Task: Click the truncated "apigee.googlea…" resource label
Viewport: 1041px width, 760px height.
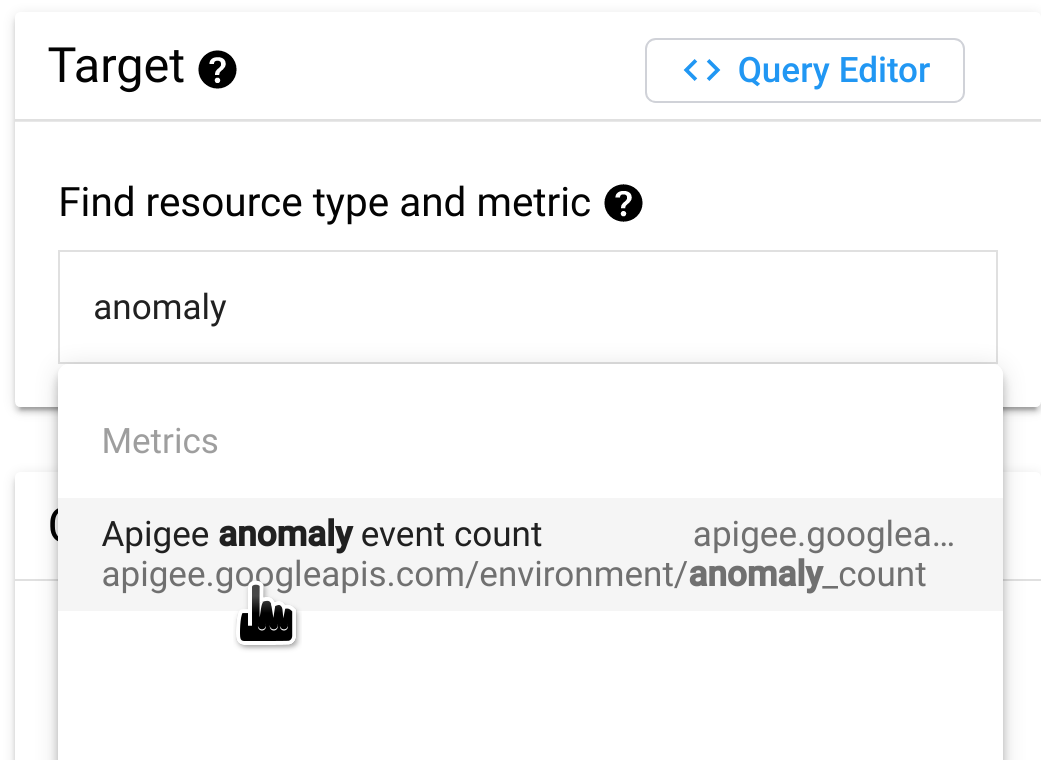Action: pyautogui.click(x=823, y=535)
